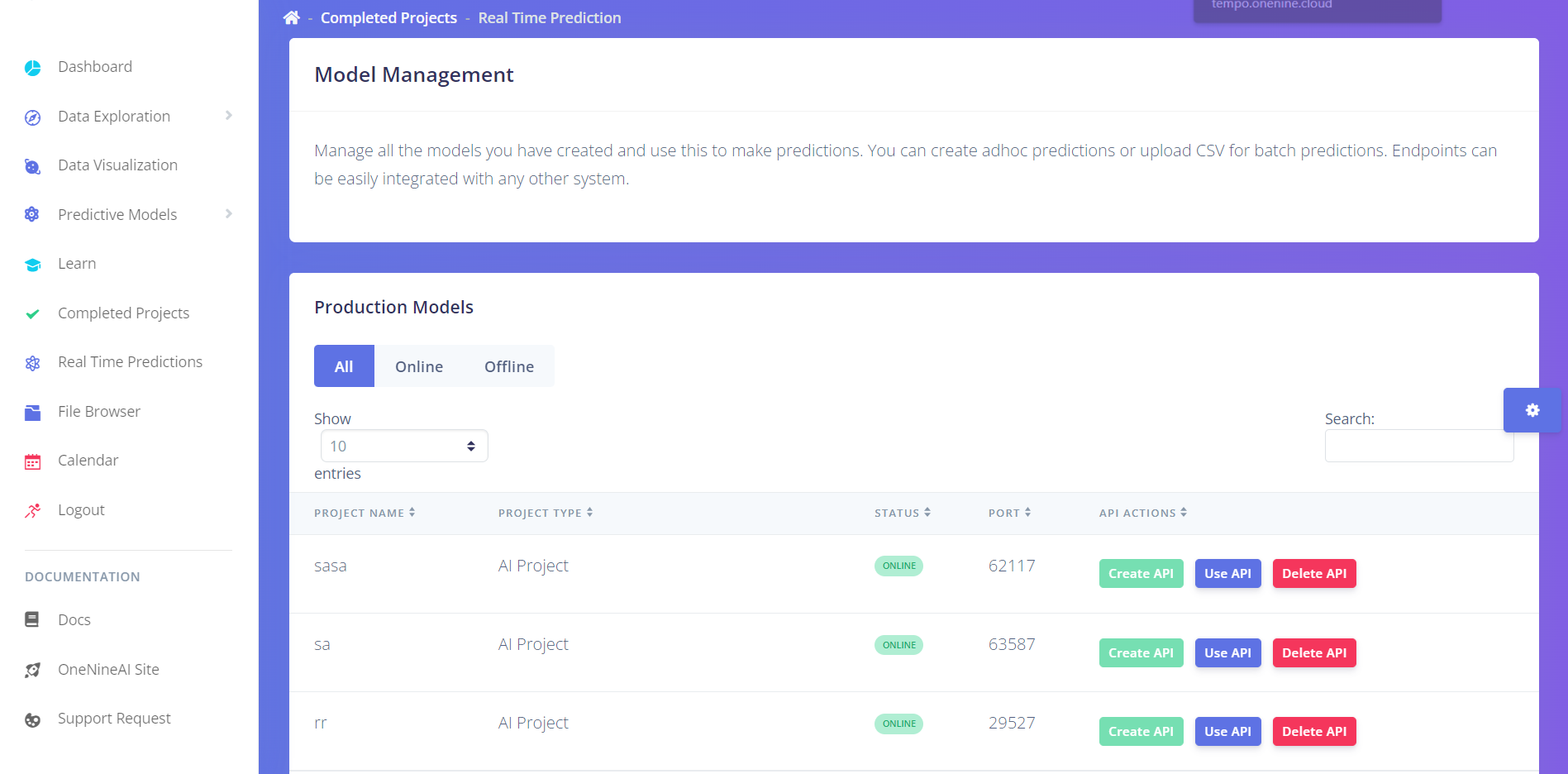This screenshot has height=774, width=1568.
Task: Click the ONLINE status badge for rr
Action: pos(898,724)
